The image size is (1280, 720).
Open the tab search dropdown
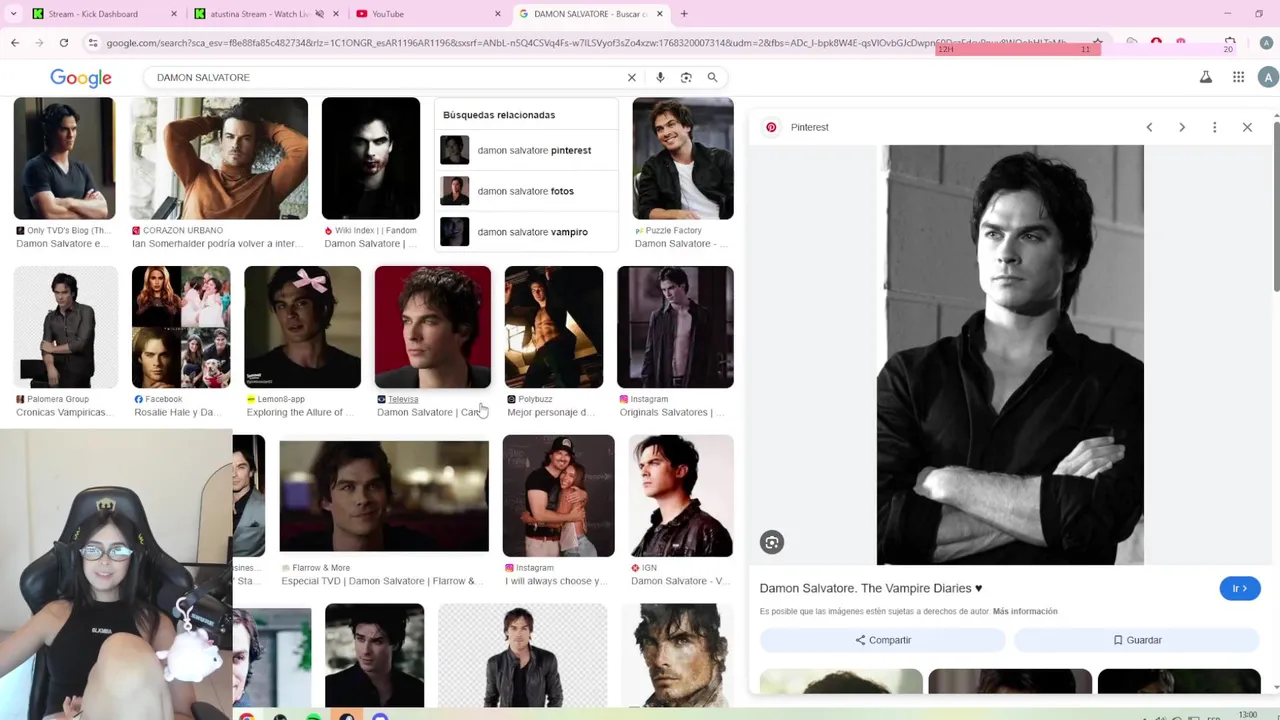[13, 14]
